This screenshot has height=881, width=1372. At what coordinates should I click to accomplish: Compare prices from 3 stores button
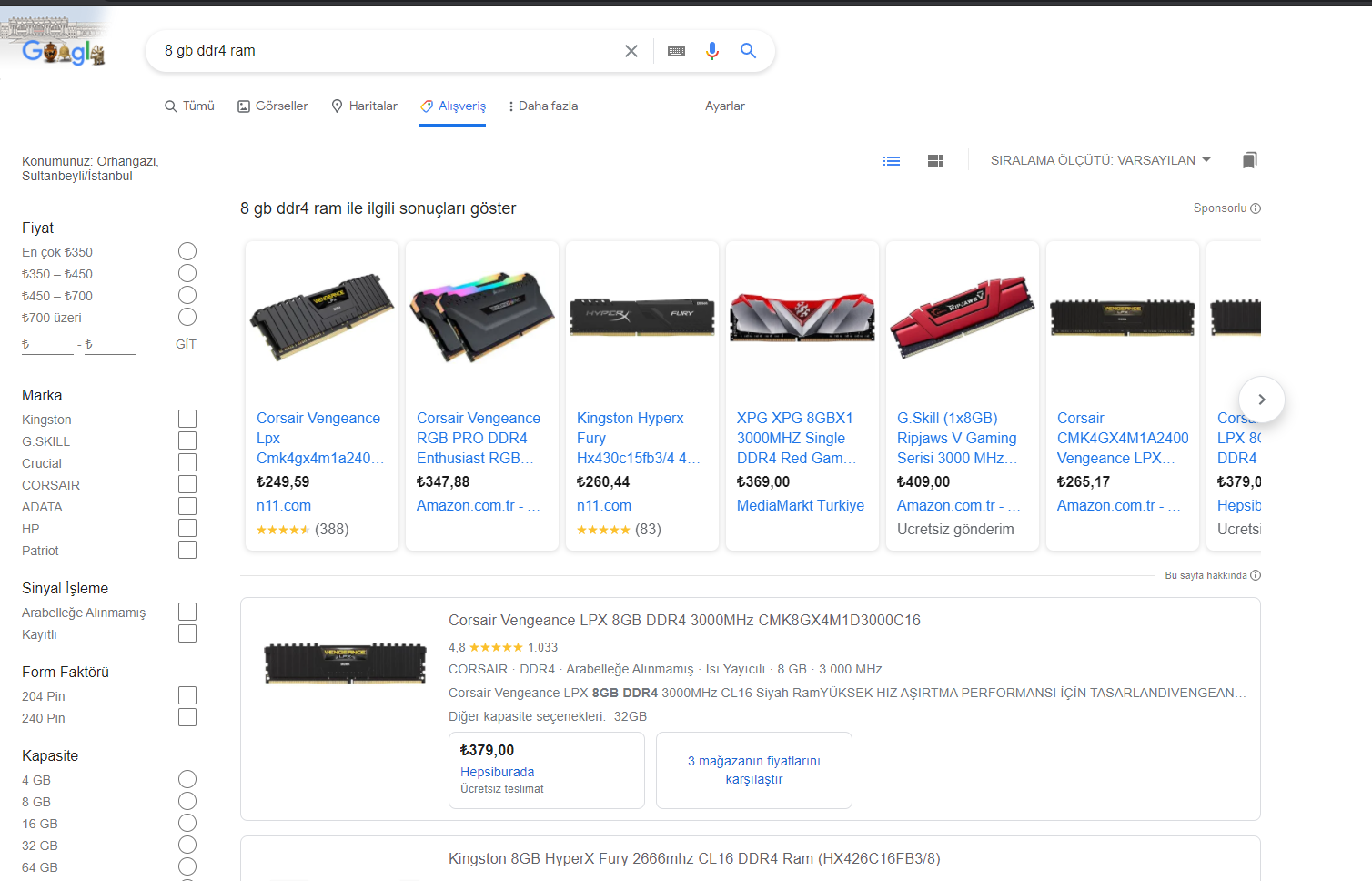pyautogui.click(x=754, y=770)
